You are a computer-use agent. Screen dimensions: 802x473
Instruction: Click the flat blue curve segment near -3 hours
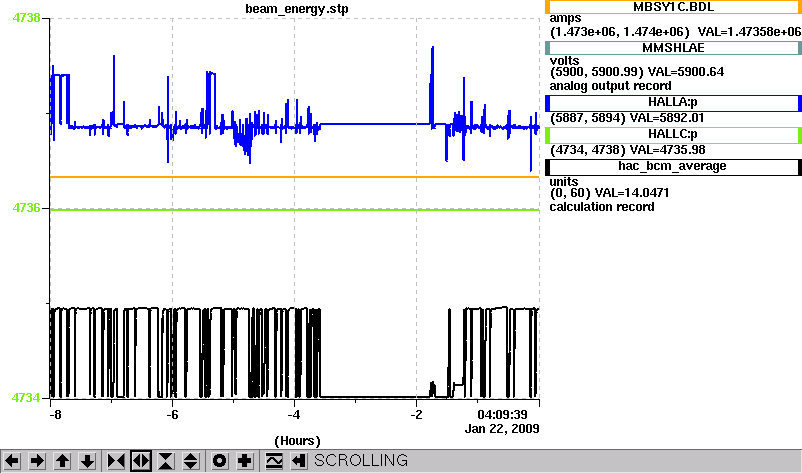375,124
